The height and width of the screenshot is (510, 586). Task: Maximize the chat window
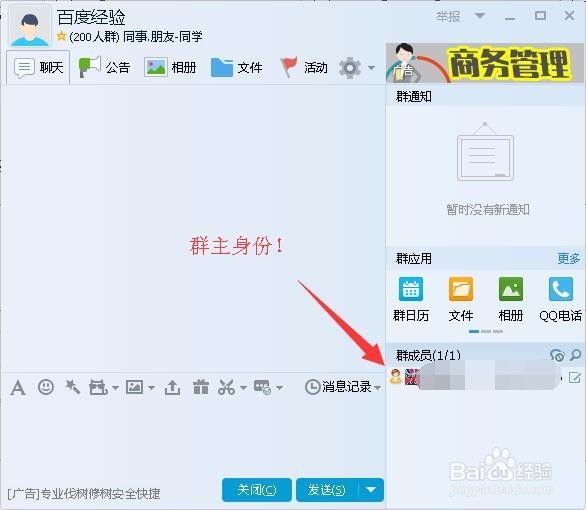pyautogui.click(x=540, y=16)
